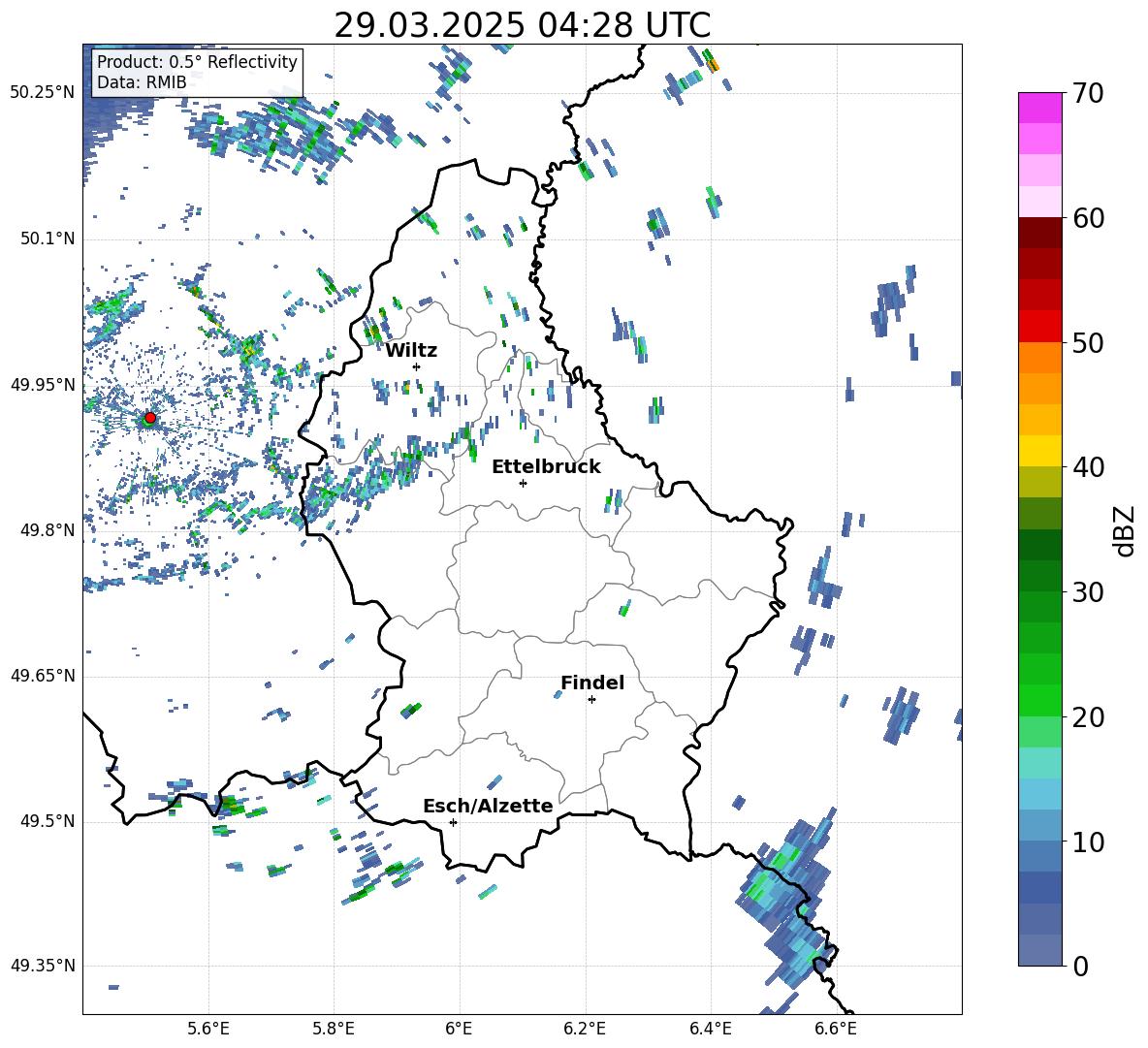
Task: Click the latitude label 49.5°N
Action: 47,821
